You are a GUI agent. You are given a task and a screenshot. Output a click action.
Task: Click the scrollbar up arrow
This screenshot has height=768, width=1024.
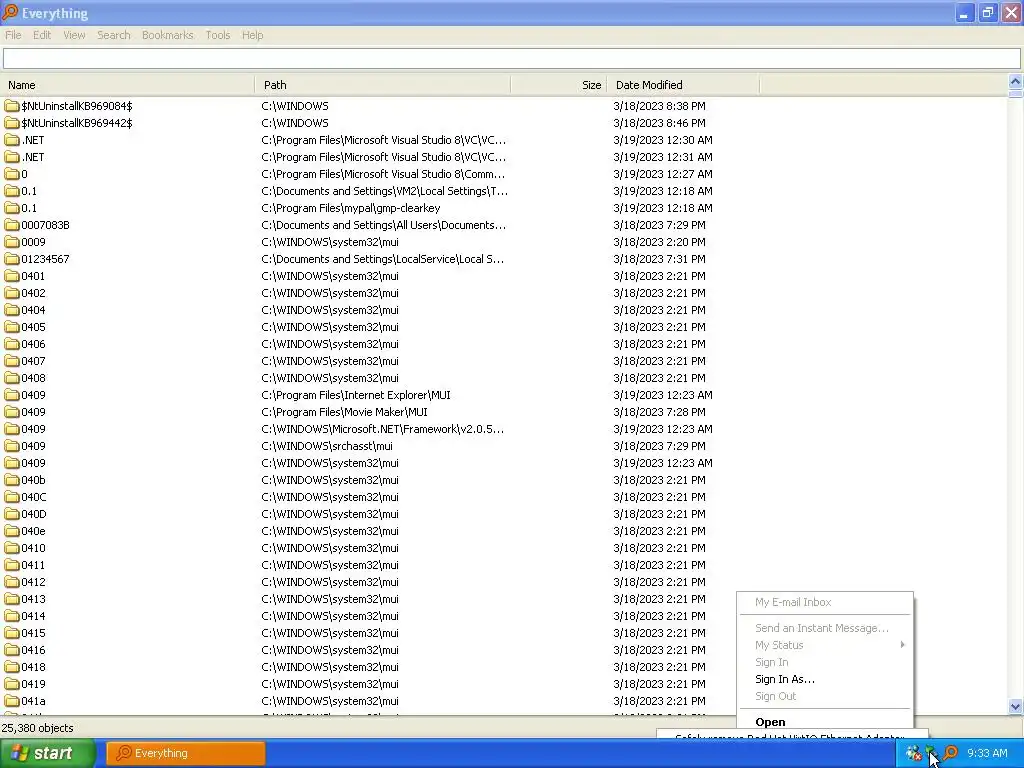pos(1015,81)
